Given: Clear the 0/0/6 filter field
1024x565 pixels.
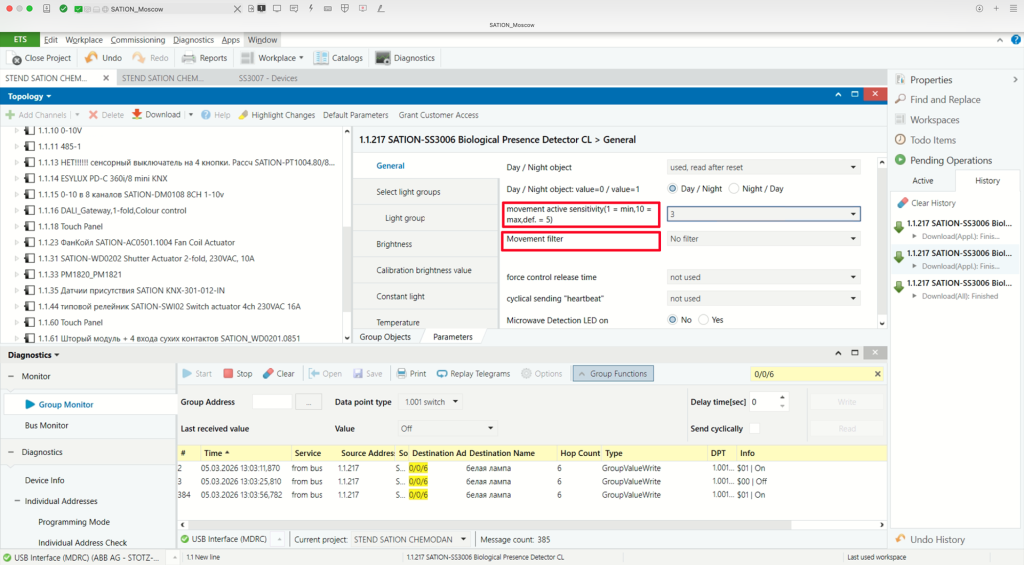Looking at the screenshot, I should (877, 374).
